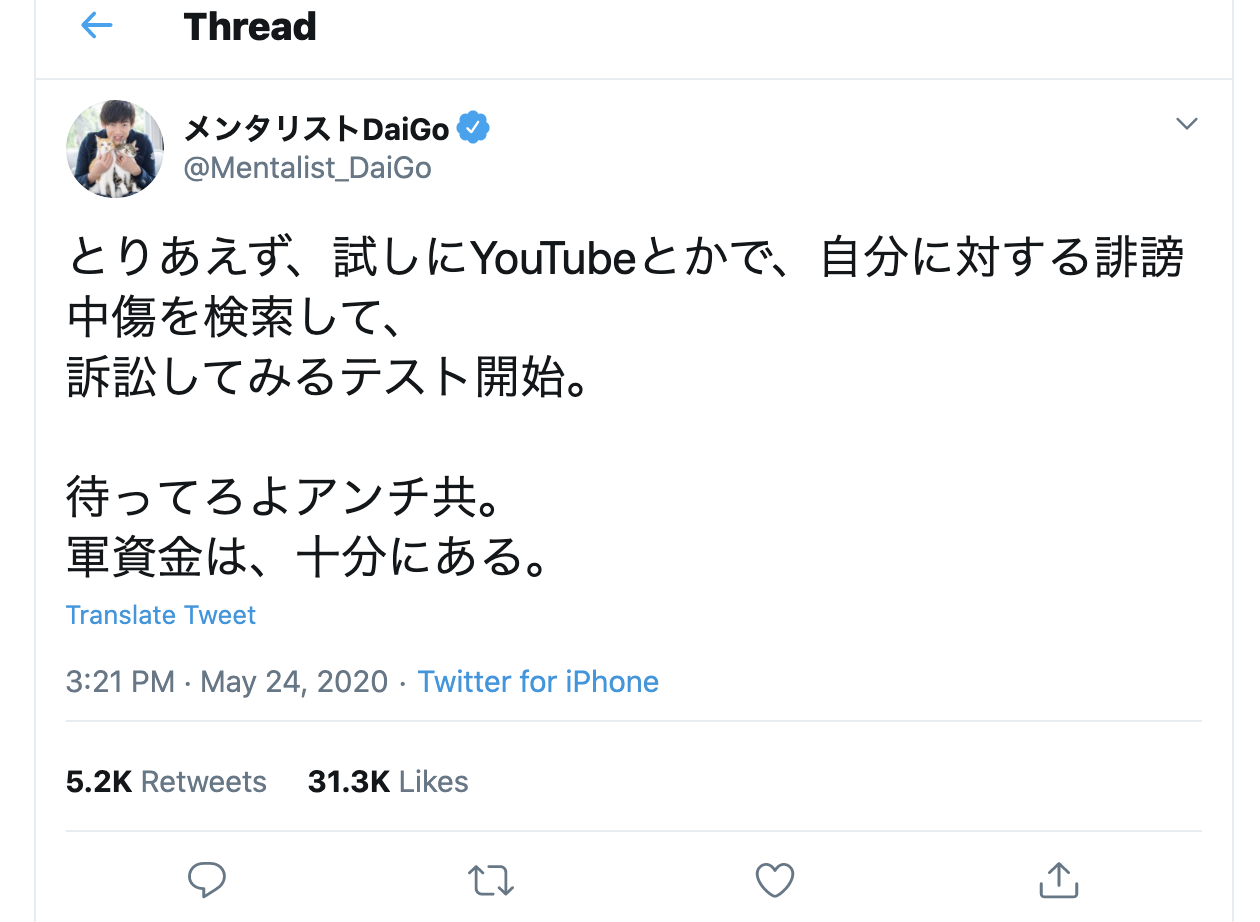Open the 3:21 PM May 24 timestamp

pos(227,682)
